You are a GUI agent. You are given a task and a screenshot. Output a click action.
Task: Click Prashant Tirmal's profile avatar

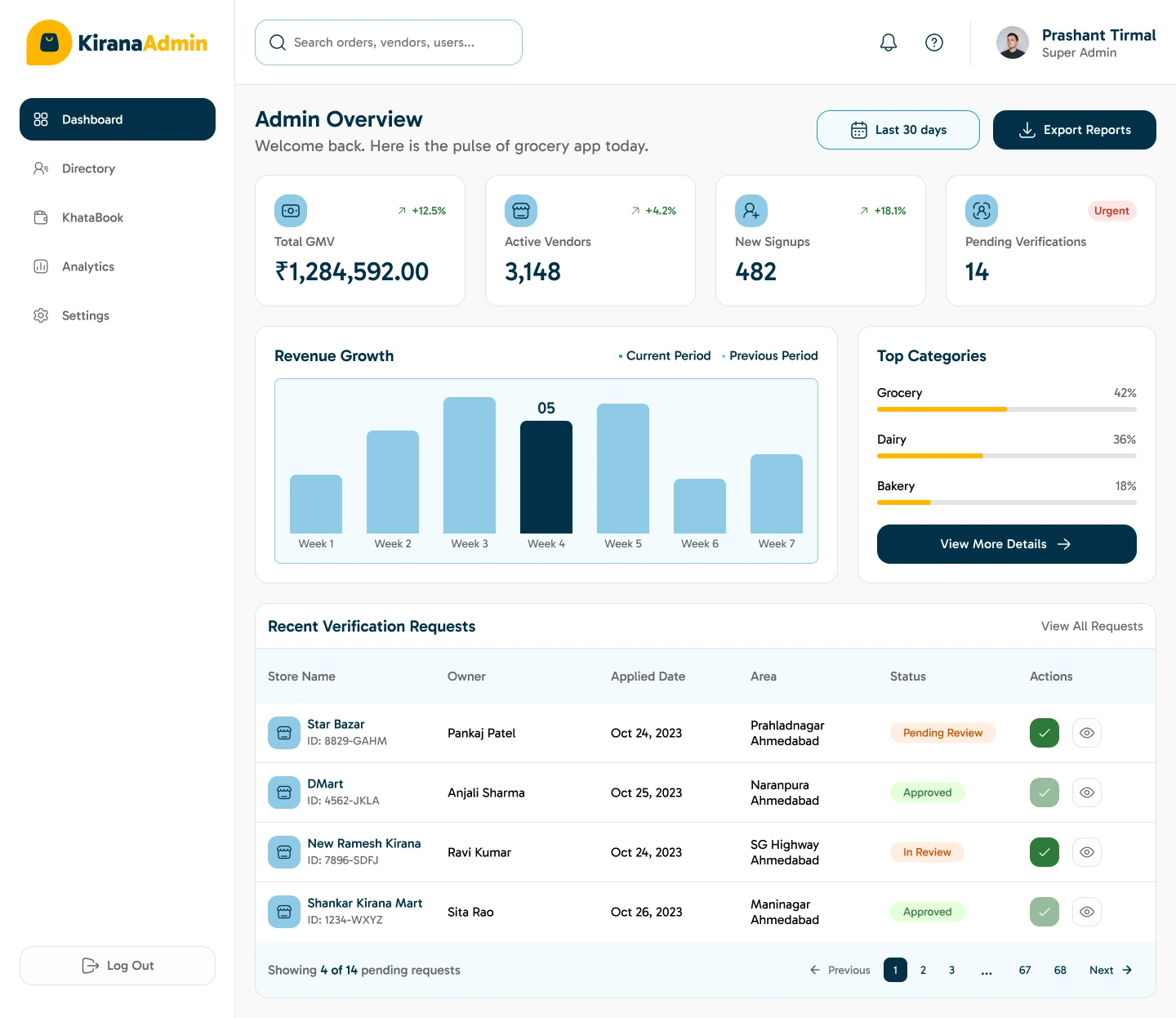point(1013,42)
